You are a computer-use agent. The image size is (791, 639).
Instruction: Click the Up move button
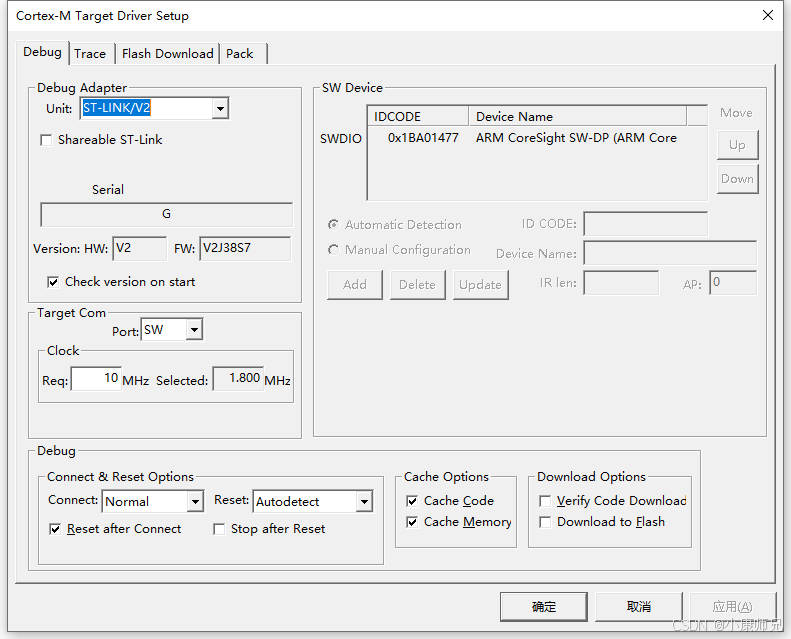coord(738,145)
